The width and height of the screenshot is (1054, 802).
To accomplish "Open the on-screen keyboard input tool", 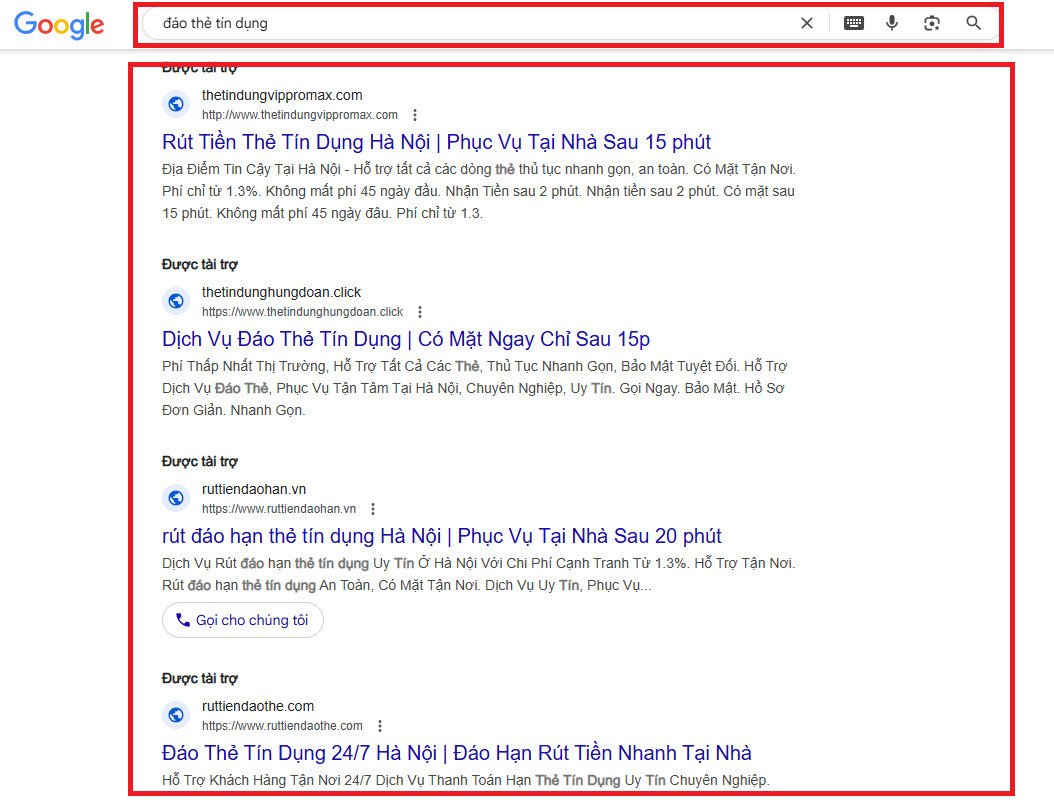I will click(854, 23).
